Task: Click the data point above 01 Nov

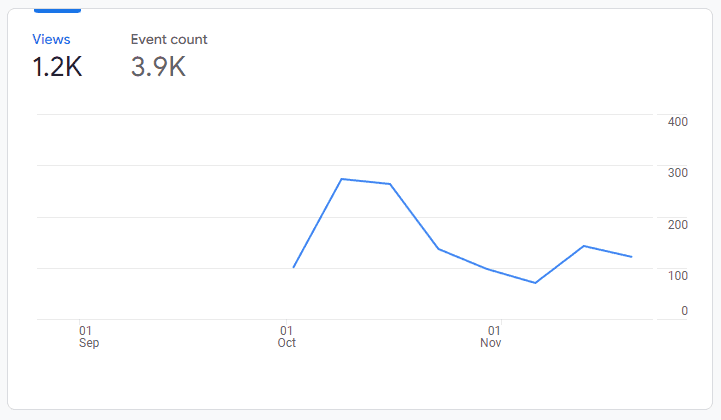Action: (x=488, y=270)
